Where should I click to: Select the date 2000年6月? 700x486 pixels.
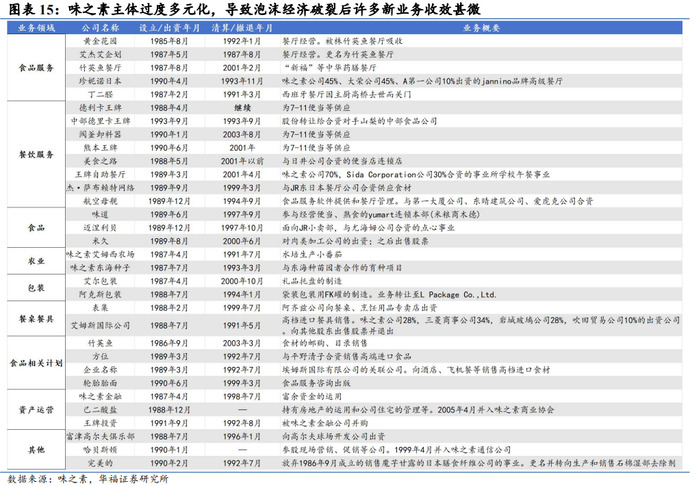(x=242, y=241)
